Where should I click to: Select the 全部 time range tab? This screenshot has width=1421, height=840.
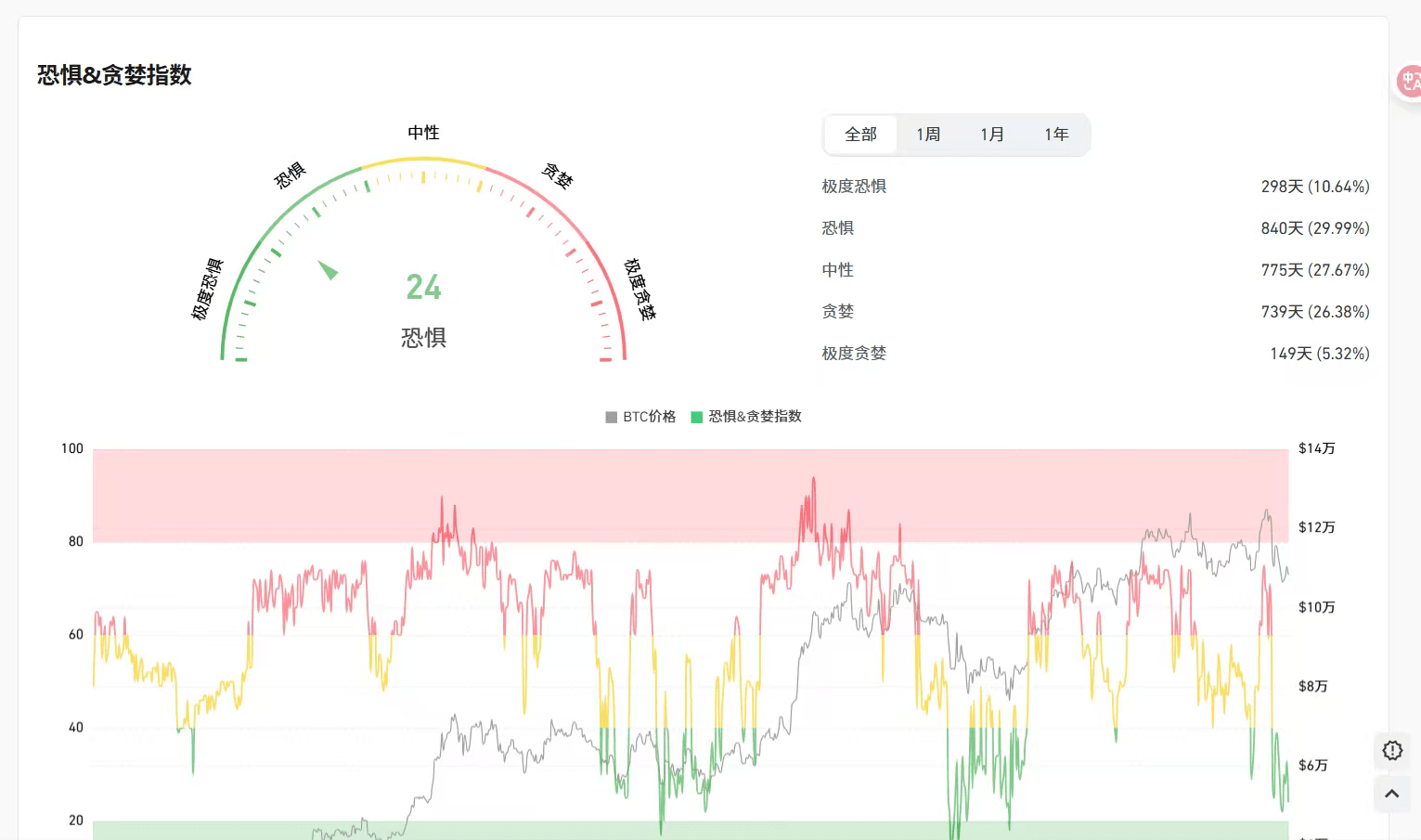(x=860, y=135)
